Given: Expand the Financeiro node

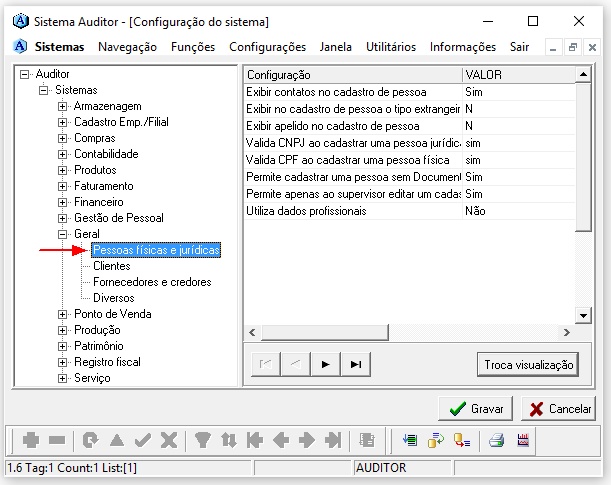Looking at the screenshot, I should 62,202.
